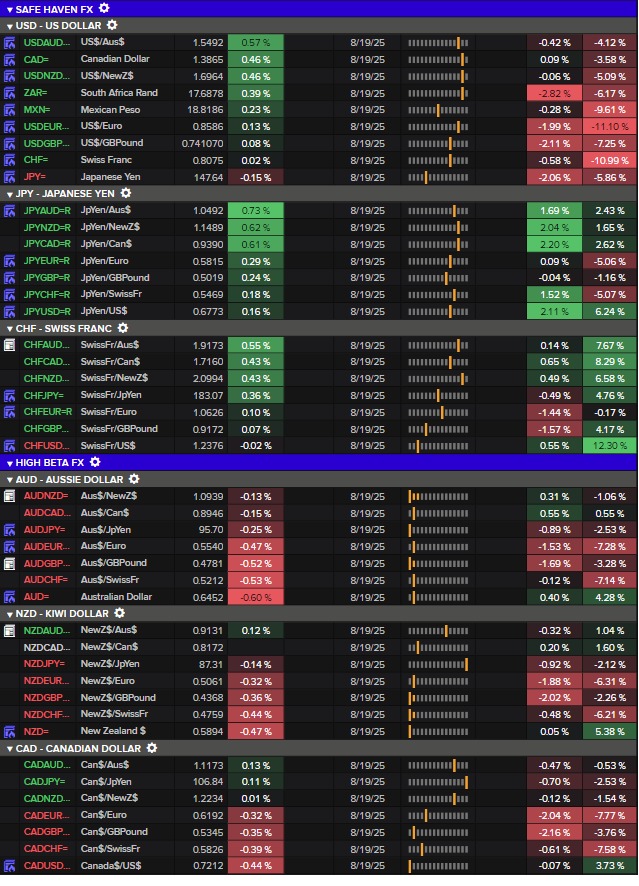Image resolution: width=639 pixels, height=886 pixels.
Task: Open settings gear for SAFE HAVEN FX
Action: click(x=104, y=8)
